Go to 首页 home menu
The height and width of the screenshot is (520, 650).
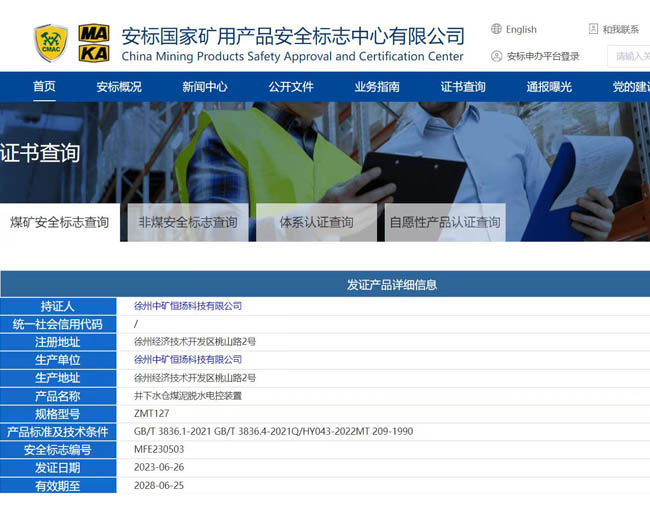click(44, 87)
